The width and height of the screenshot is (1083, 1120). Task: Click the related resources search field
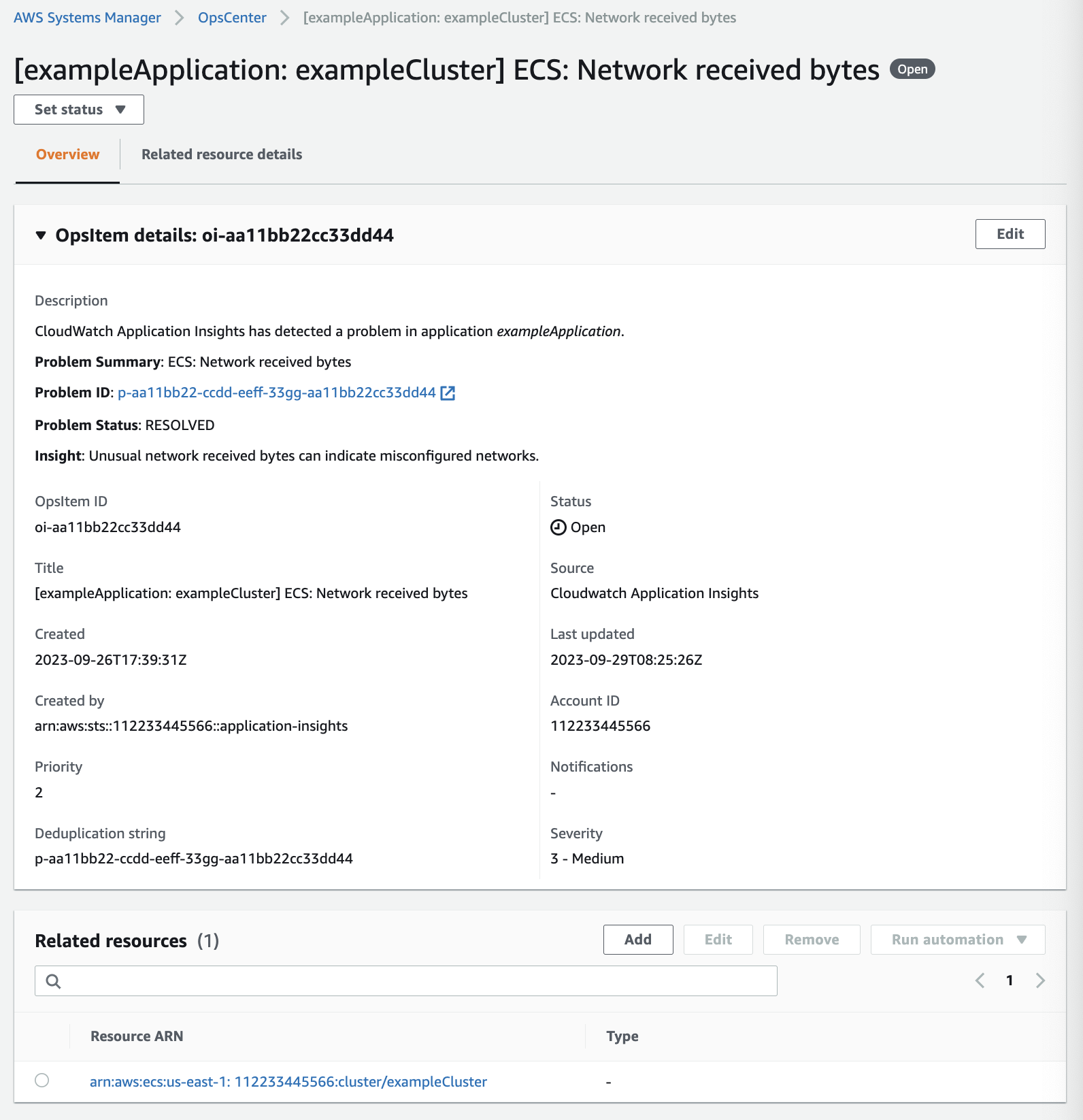coord(415,981)
